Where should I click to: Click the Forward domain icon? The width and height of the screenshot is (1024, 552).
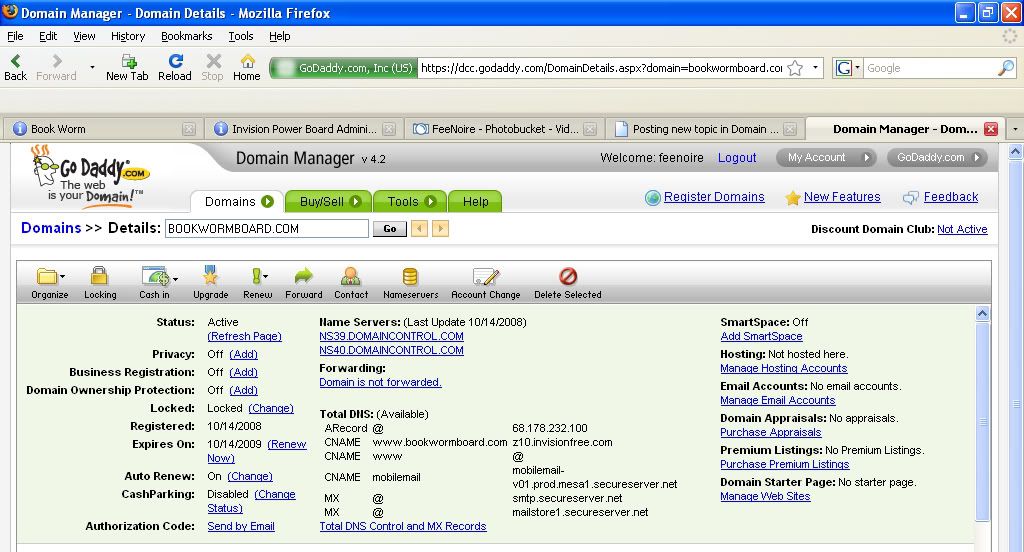303,277
